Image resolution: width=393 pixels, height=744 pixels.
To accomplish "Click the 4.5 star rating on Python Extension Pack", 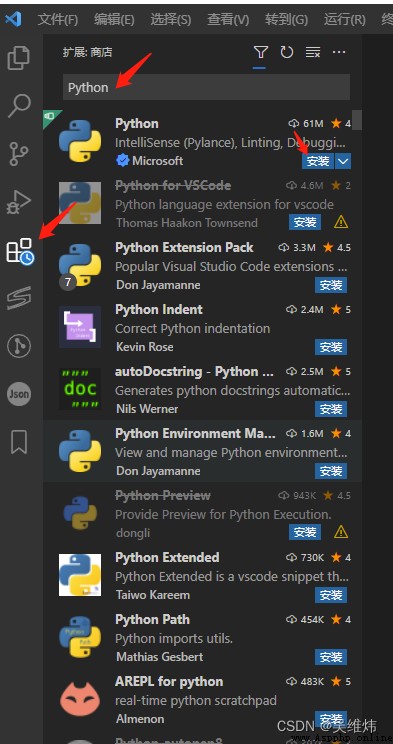I will (x=337, y=248).
